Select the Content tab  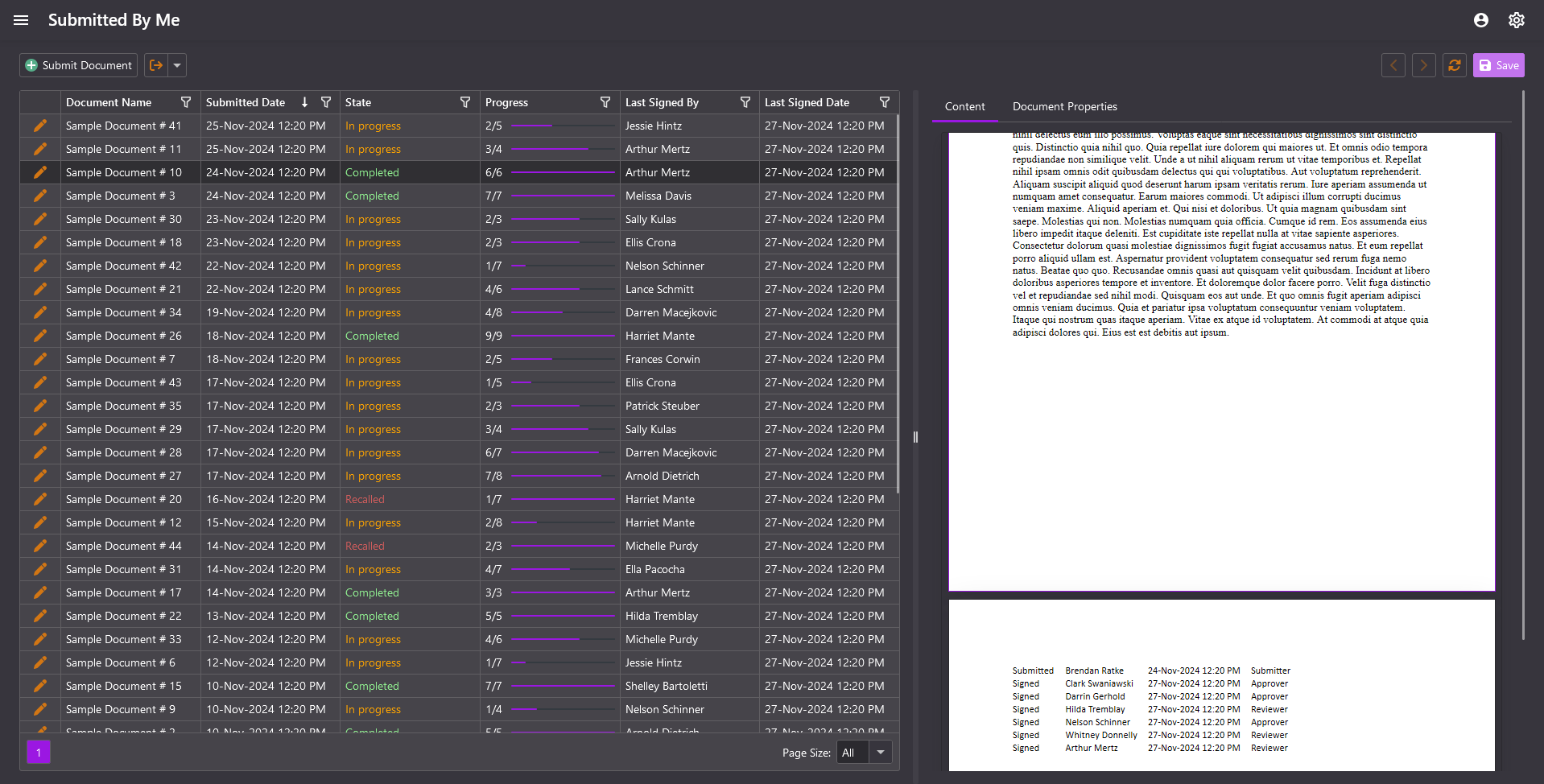964,106
